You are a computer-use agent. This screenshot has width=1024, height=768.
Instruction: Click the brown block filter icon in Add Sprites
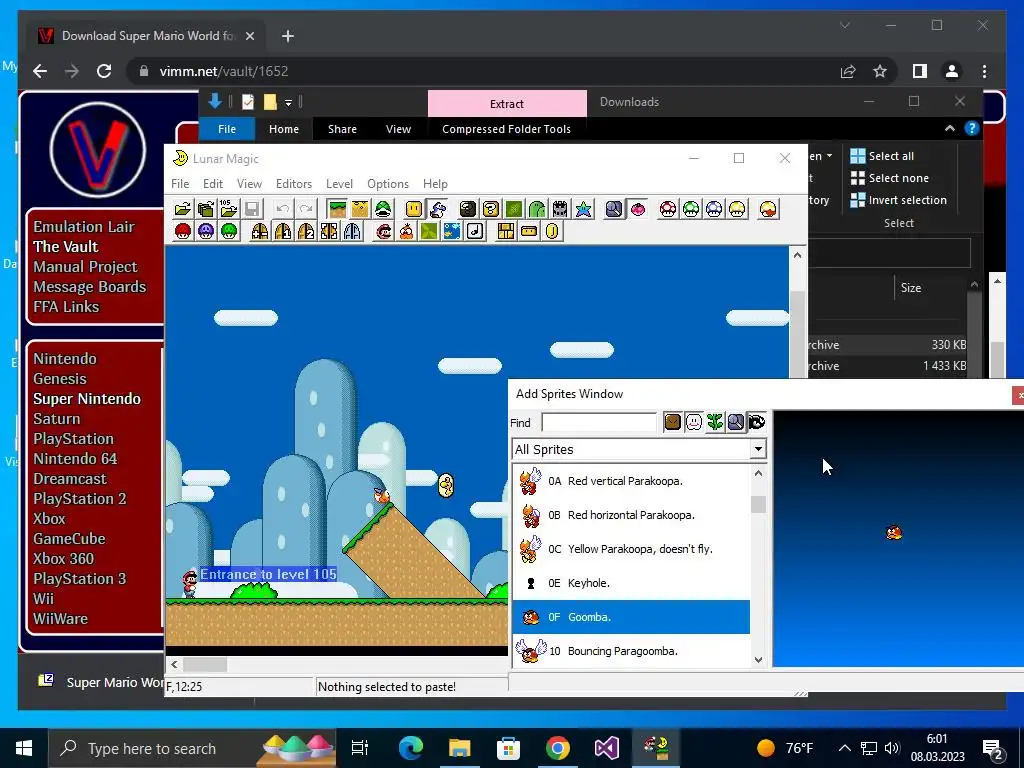tap(673, 423)
